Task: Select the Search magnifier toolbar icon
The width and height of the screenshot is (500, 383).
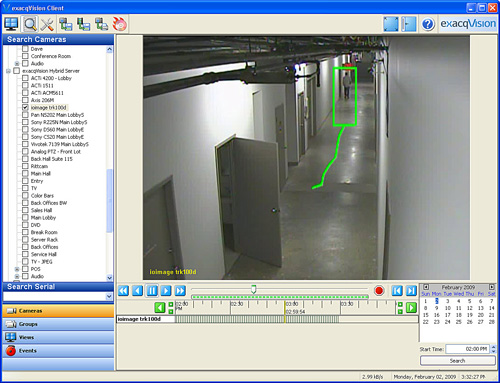Action: coord(30,24)
